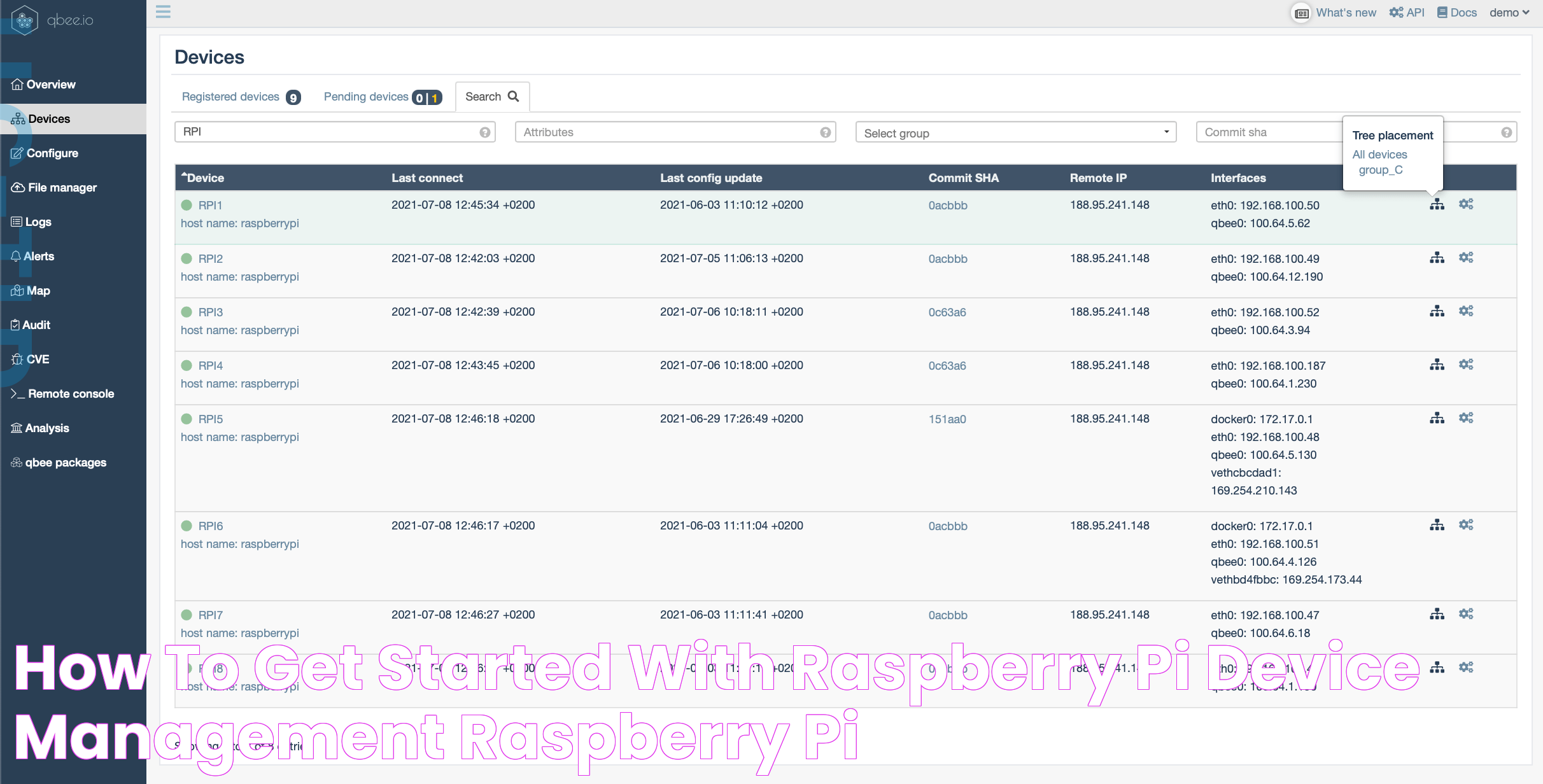Expand the Select group dropdown

coord(1014,131)
